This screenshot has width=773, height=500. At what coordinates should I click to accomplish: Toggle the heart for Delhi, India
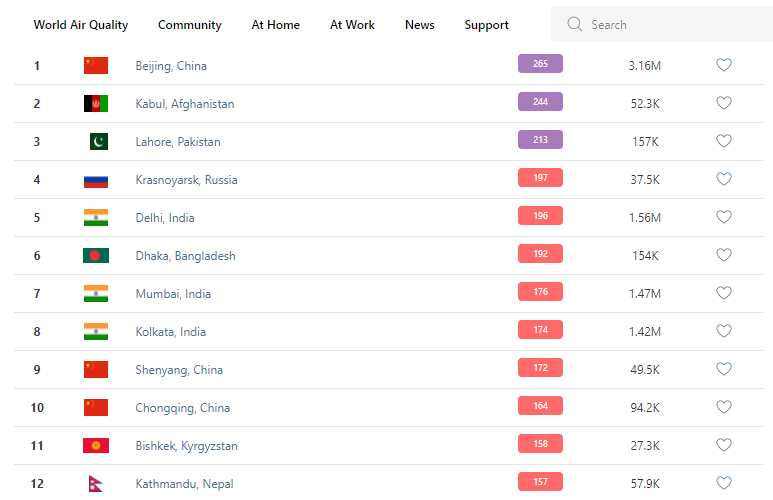point(724,218)
